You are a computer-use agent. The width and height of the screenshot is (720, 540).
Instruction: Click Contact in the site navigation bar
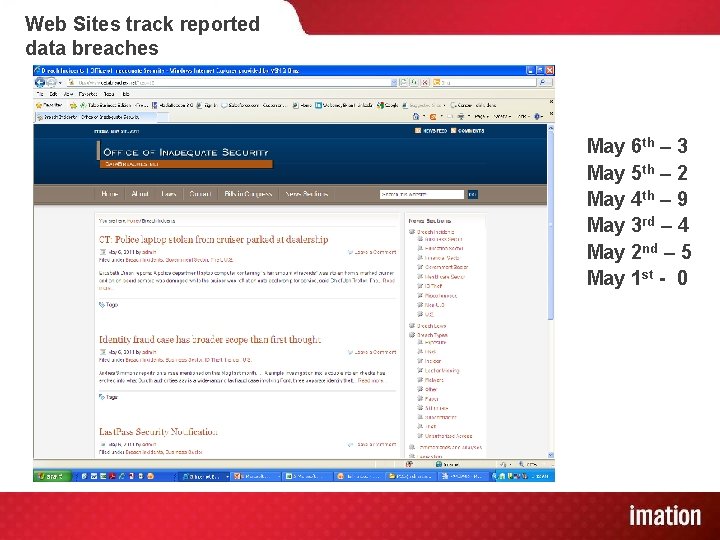(200, 194)
